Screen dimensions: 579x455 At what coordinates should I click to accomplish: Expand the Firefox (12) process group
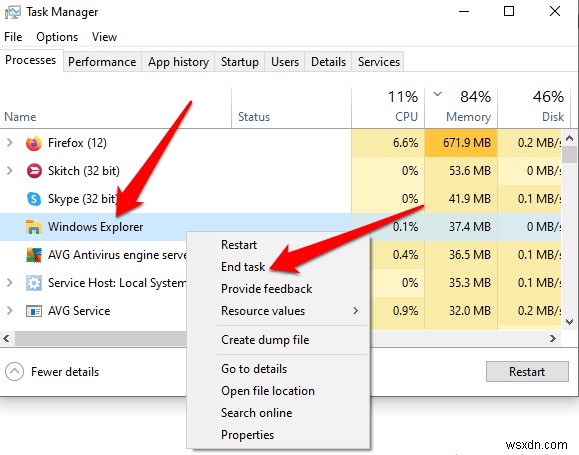point(10,143)
